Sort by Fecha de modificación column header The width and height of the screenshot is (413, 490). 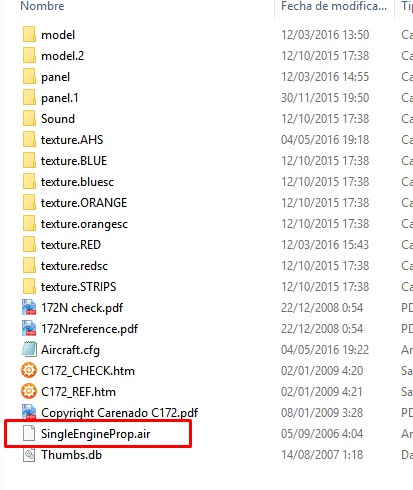tap(334, 6)
